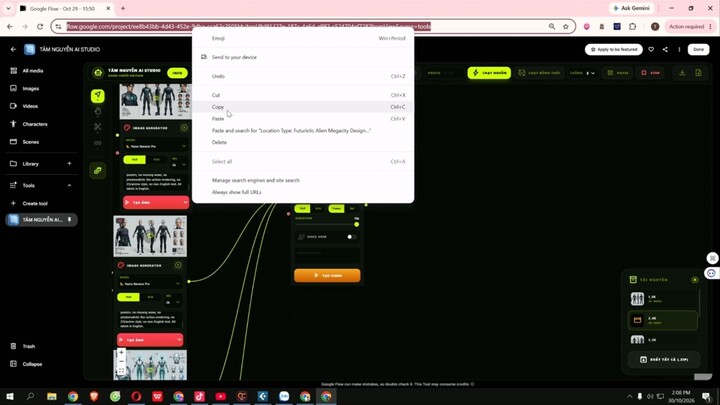Click plus icon on second Image Generator node

tap(178, 265)
